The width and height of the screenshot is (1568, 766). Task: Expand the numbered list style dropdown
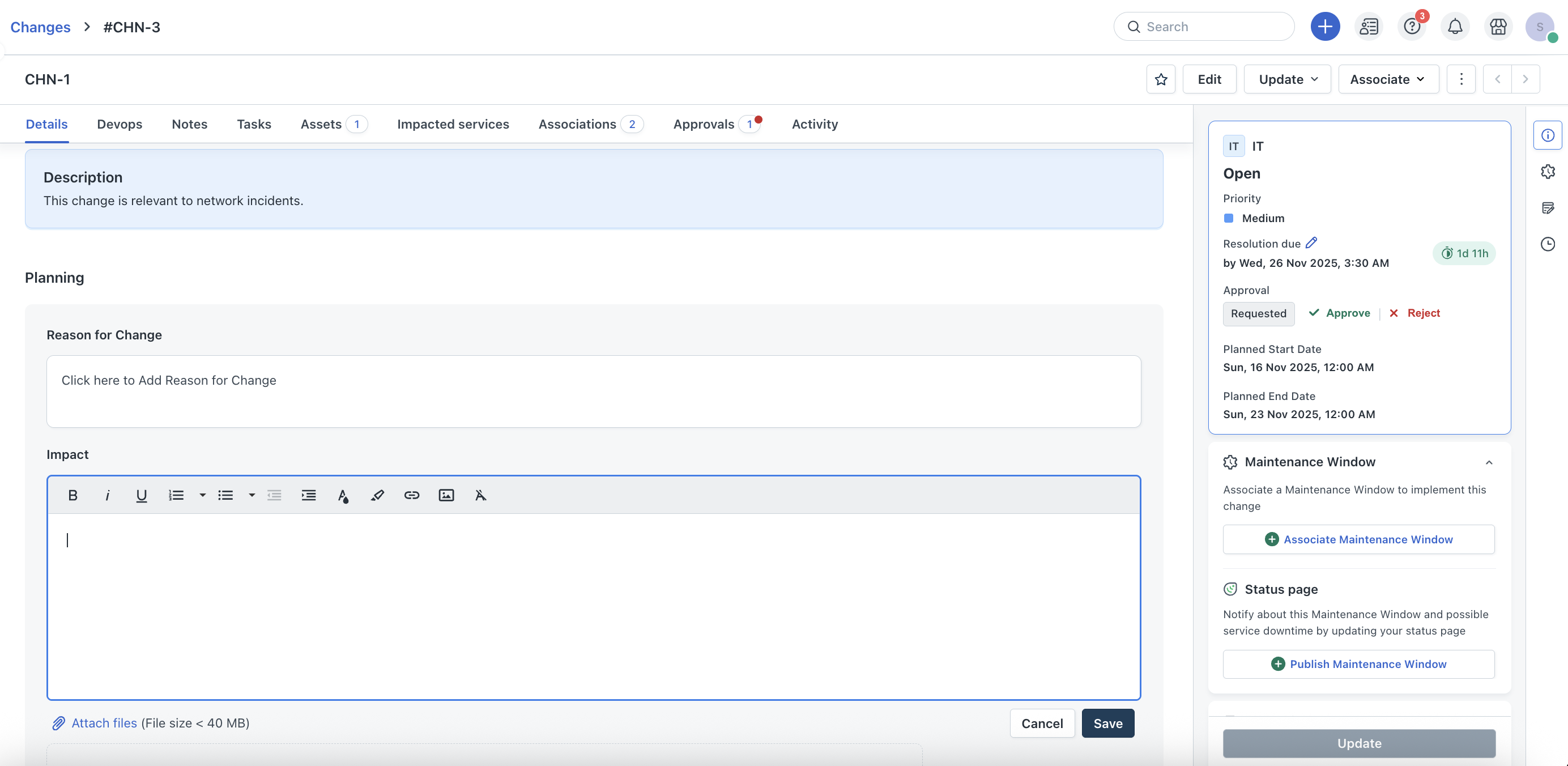pos(202,495)
